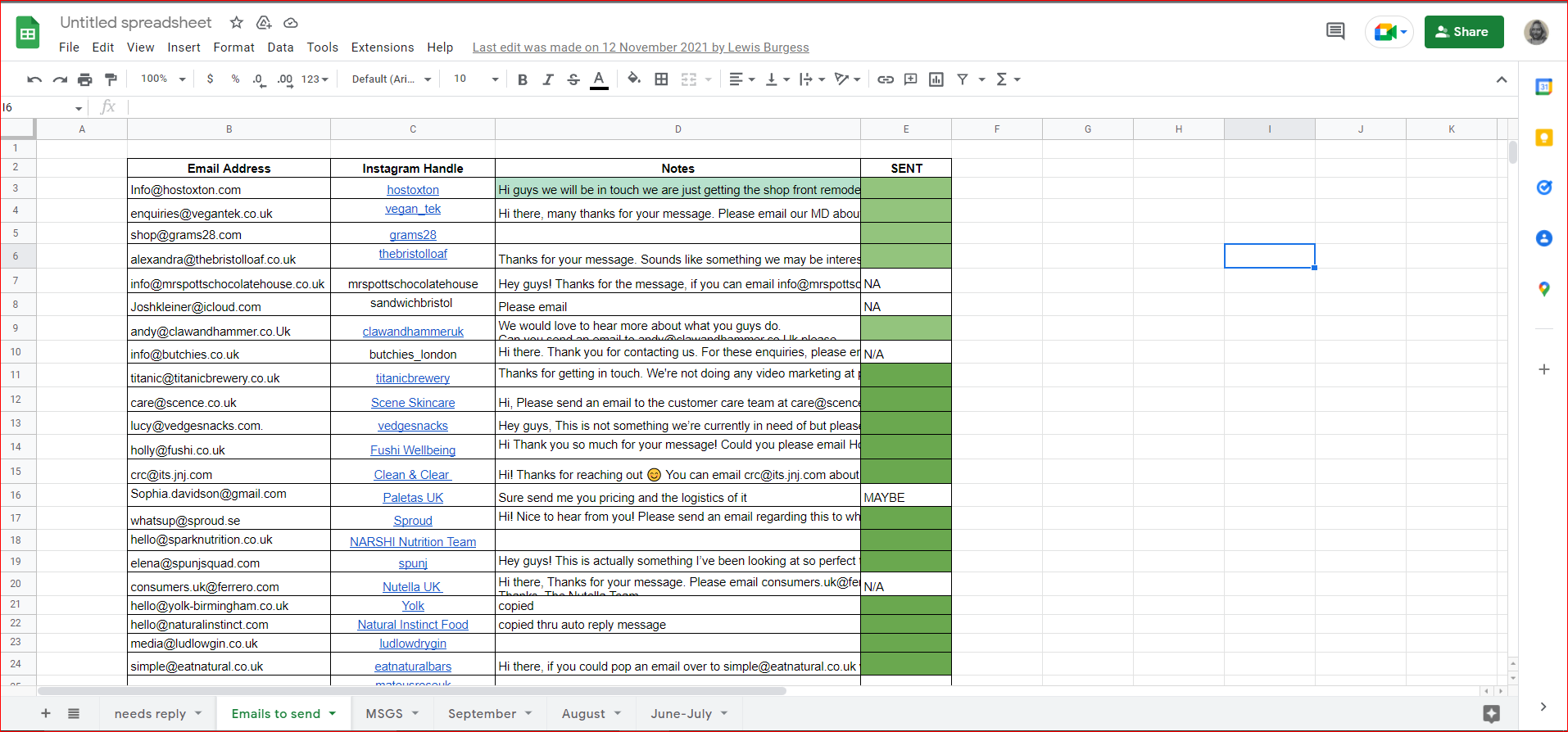
Task: Click the green Share button
Action: click(1463, 32)
